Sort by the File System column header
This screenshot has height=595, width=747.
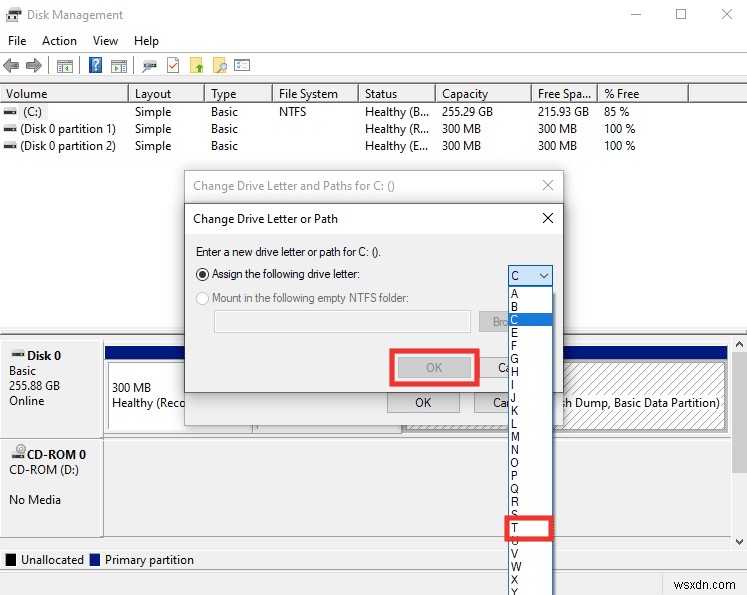pos(315,94)
